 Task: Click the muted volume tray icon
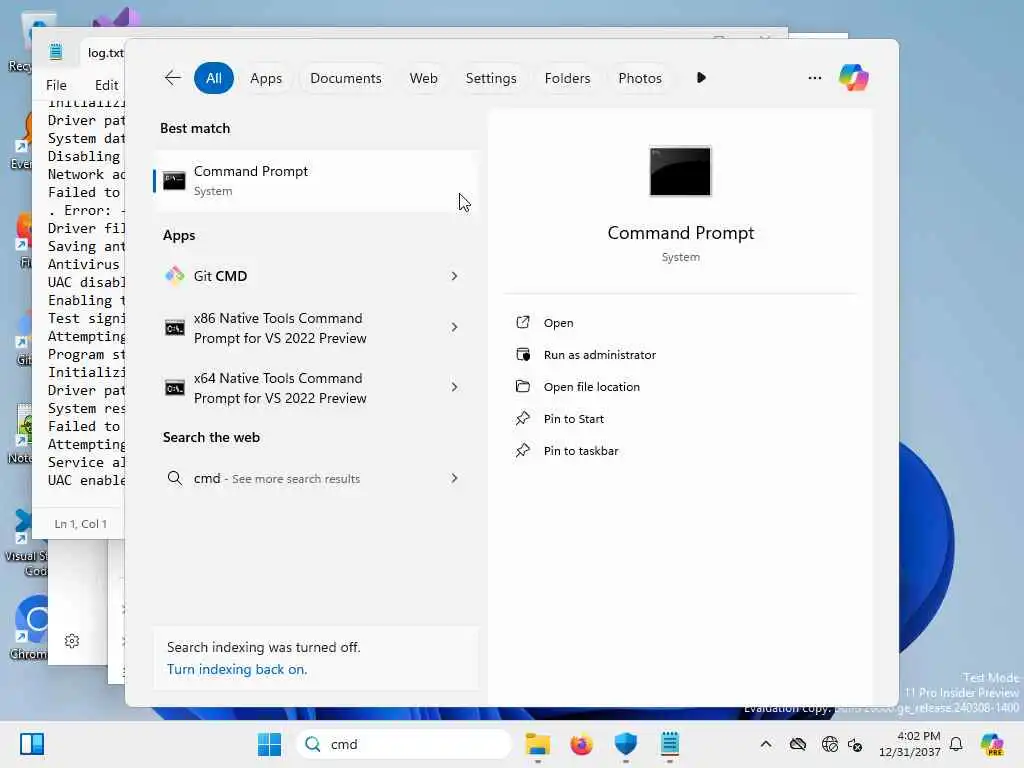855,744
